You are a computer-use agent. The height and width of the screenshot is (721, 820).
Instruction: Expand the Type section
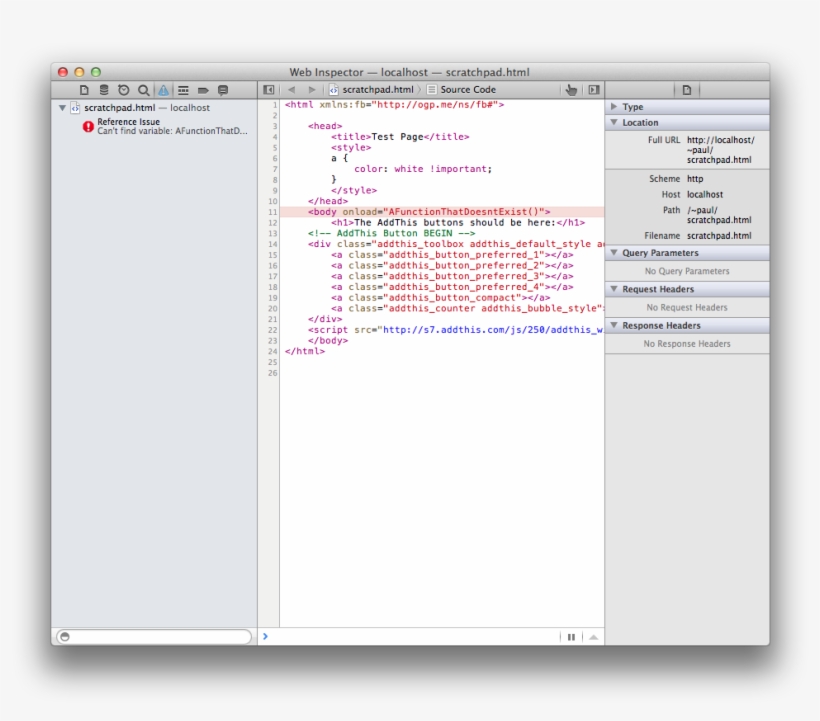point(614,107)
